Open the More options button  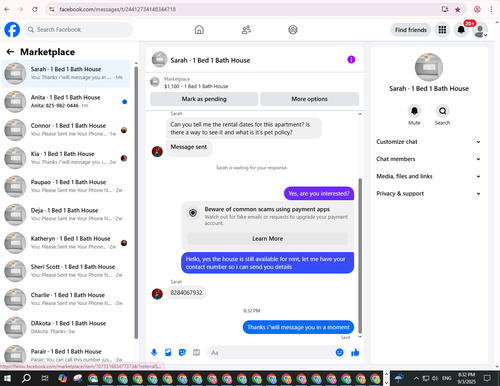pos(309,99)
